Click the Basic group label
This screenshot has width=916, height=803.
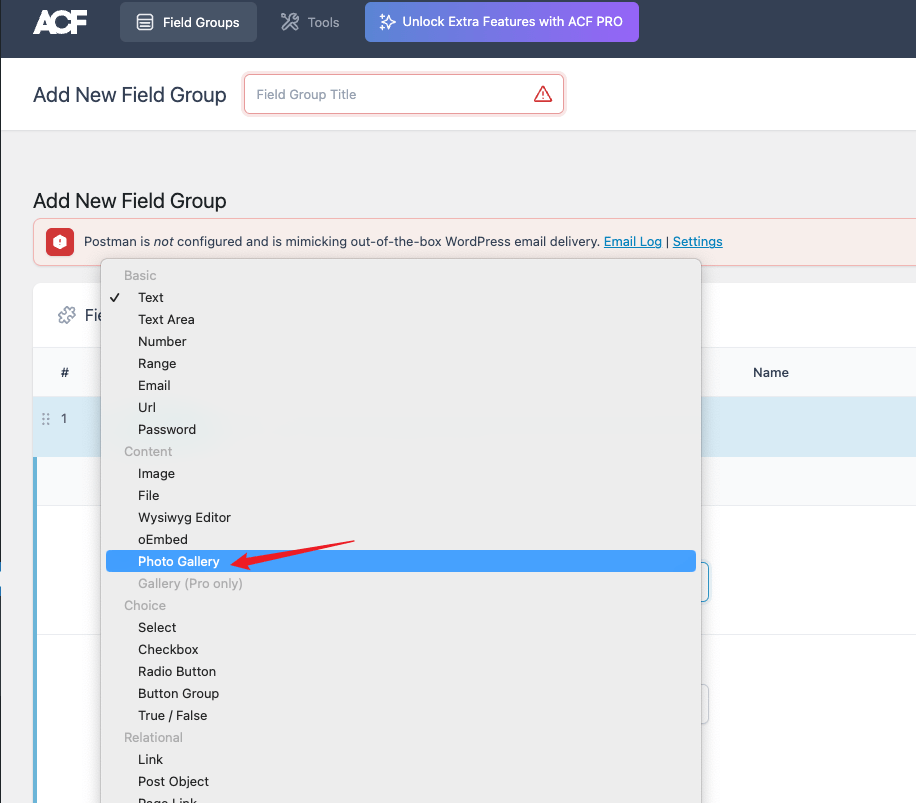tap(140, 276)
